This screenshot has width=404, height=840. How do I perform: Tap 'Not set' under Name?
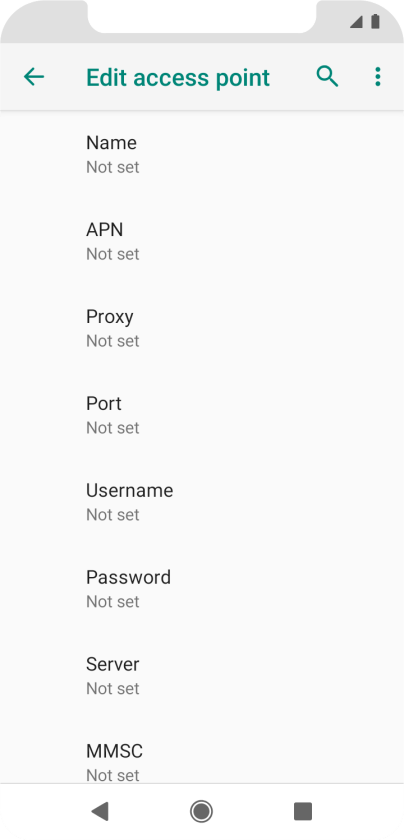[113, 167]
